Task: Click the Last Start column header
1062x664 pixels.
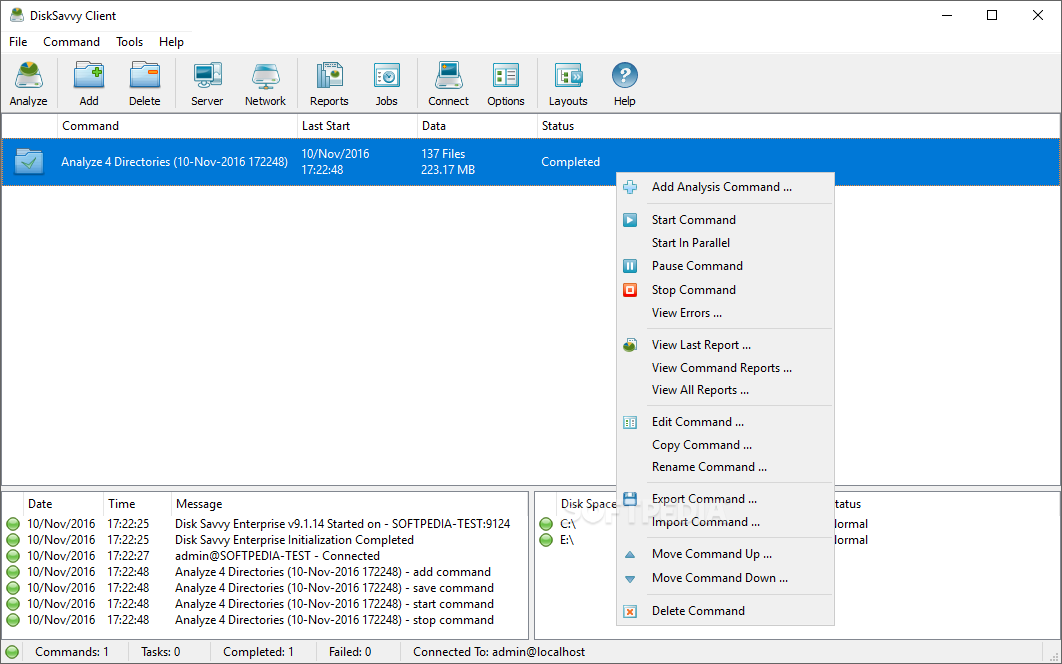Action: pyautogui.click(x=358, y=126)
